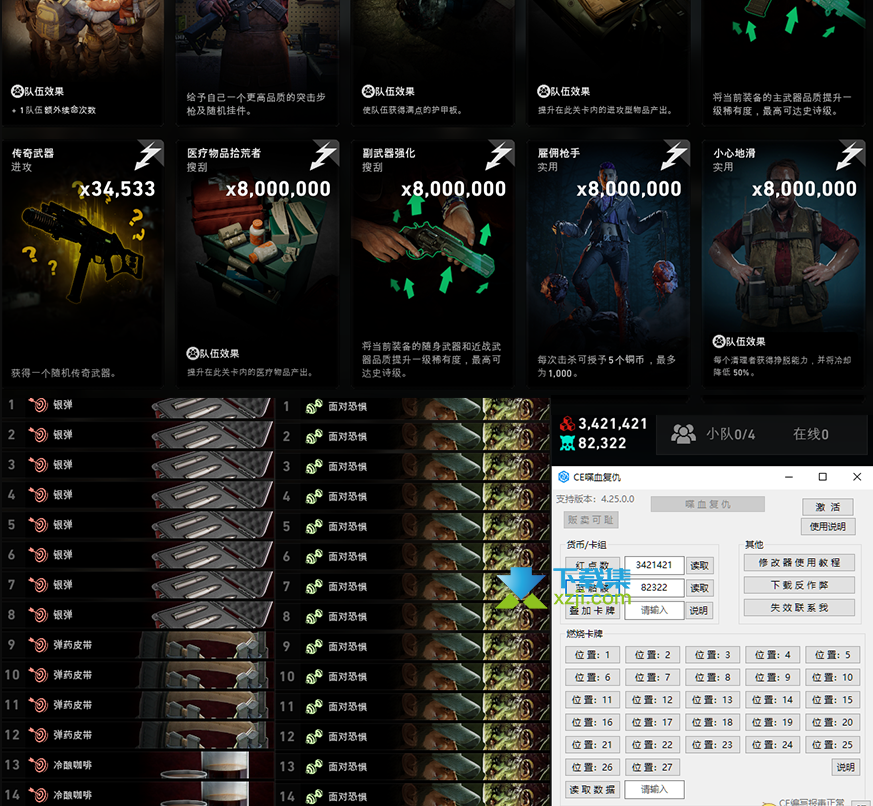The image size is (873, 806).
Task: Click the lightning bolt on 副武器强化 card
Action: [499, 155]
